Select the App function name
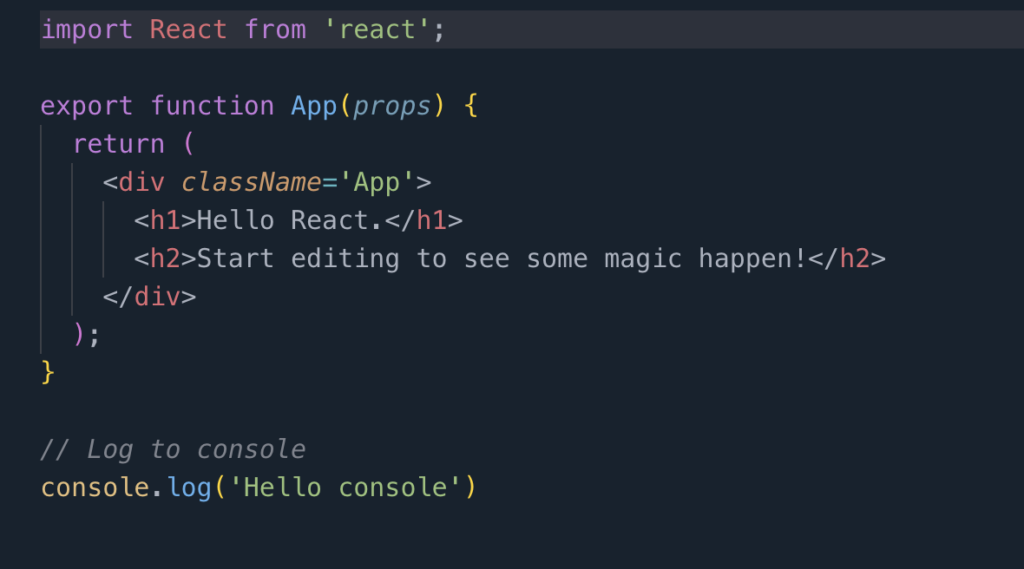This screenshot has width=1024, height=569. pyautogui.click(x=314, y=106)
